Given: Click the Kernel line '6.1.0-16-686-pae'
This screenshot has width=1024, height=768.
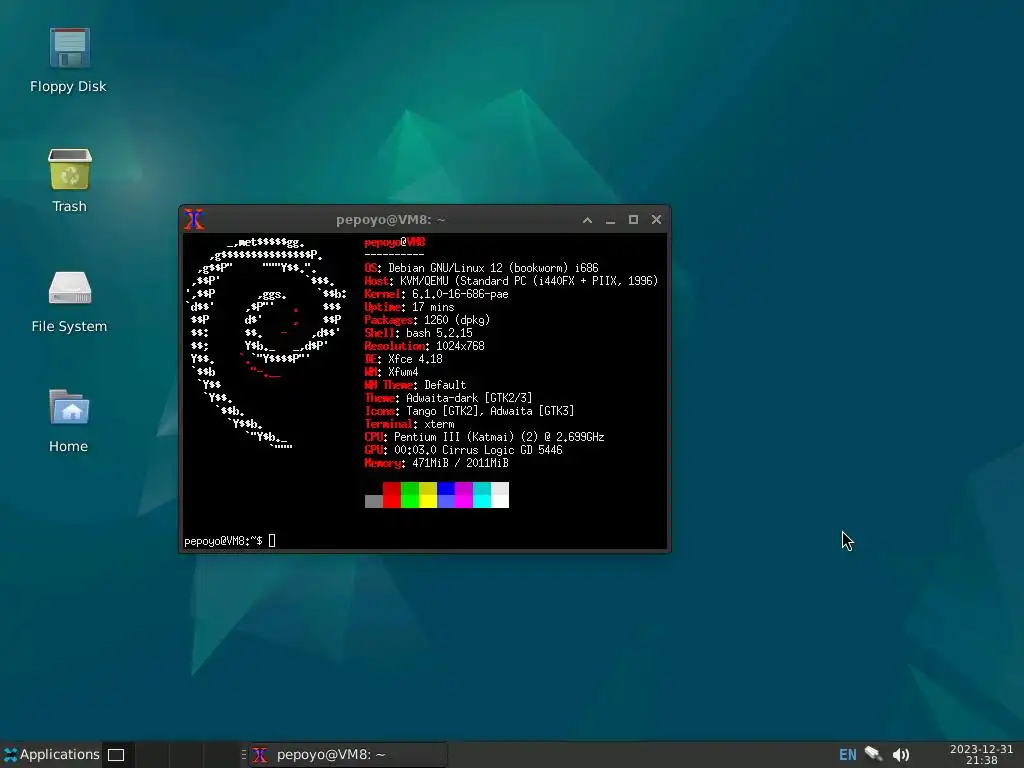Looking at the screenshot, I should (x=436, y=294).
